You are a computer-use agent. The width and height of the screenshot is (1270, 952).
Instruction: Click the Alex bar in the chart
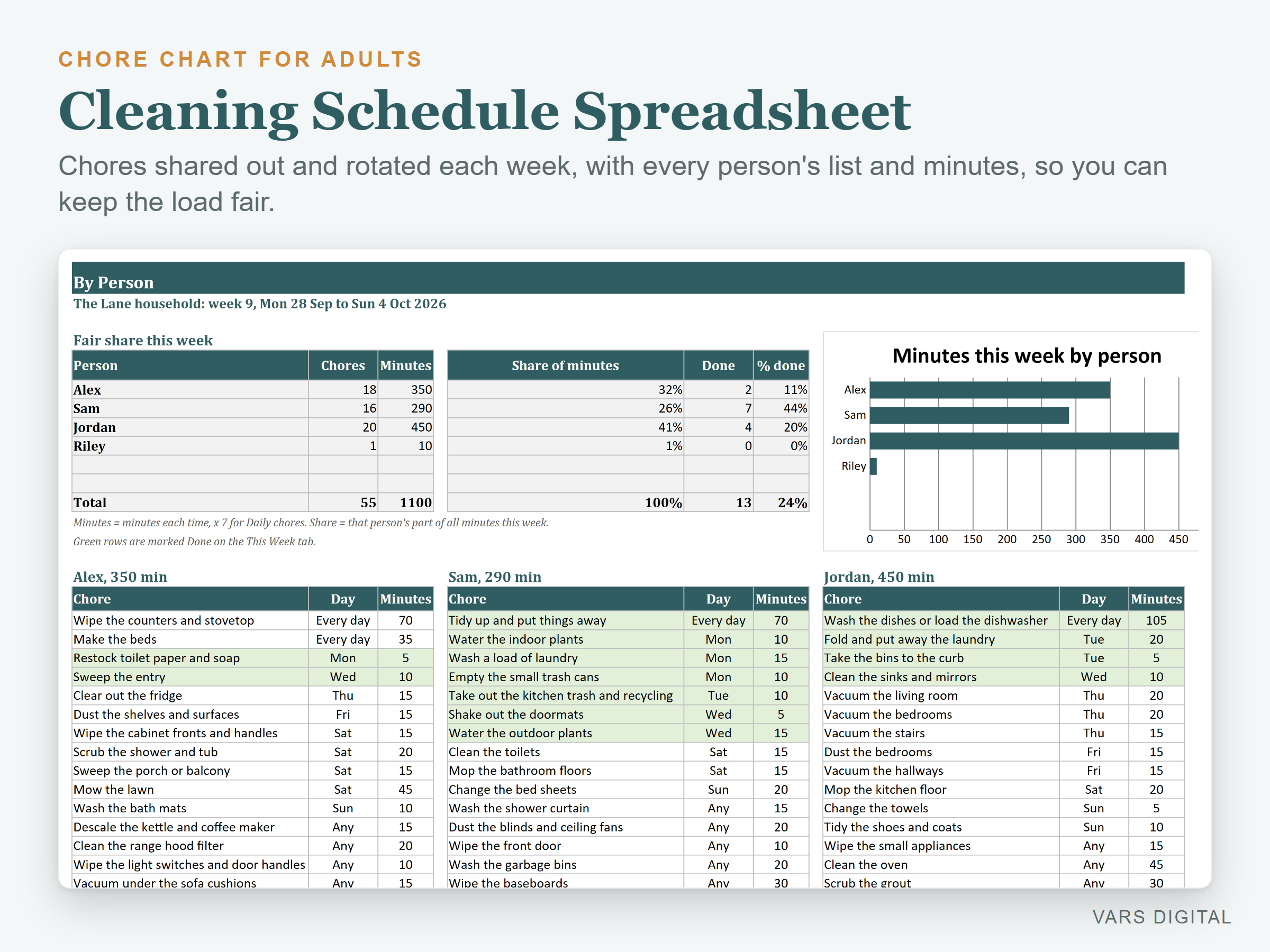point(990,390)
